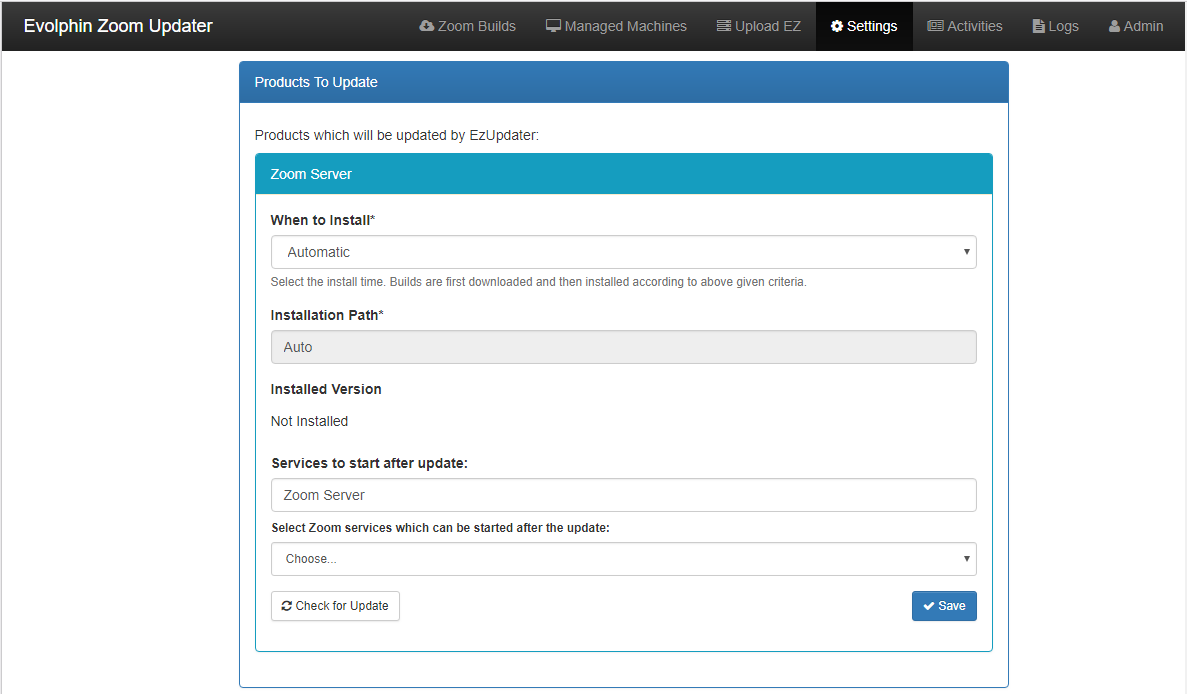1187x694 pixels.
Task: Open the Logs page
Action: tap(1055, 26)
